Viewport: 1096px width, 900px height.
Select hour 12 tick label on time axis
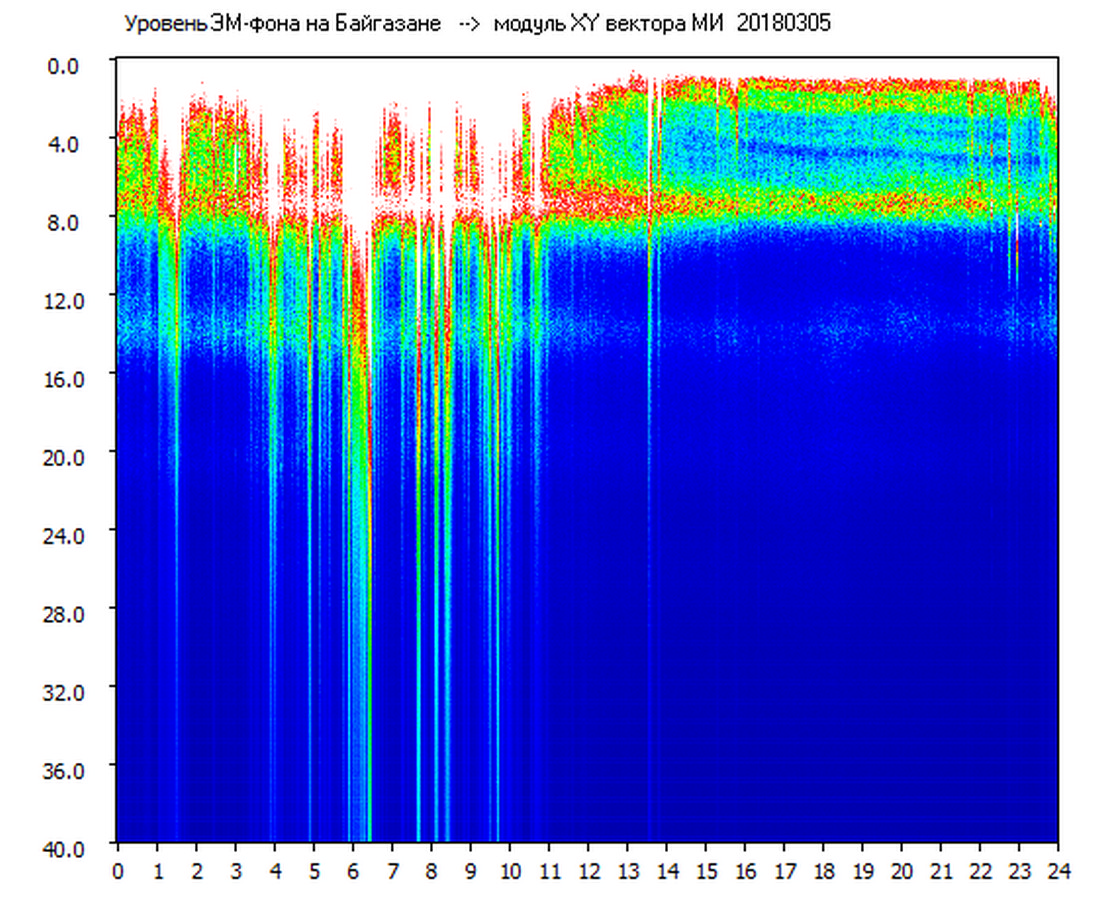[x=588, y=871]
